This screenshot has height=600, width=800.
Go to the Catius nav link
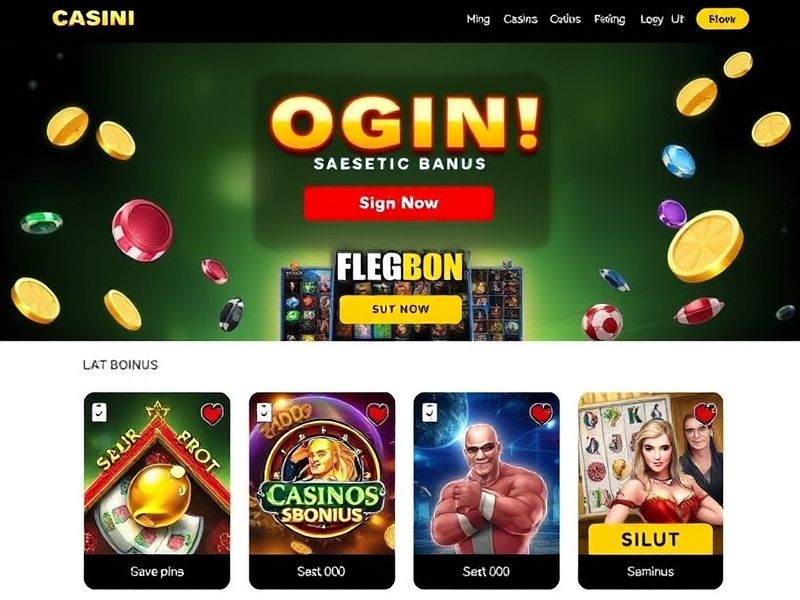point(565,19)
